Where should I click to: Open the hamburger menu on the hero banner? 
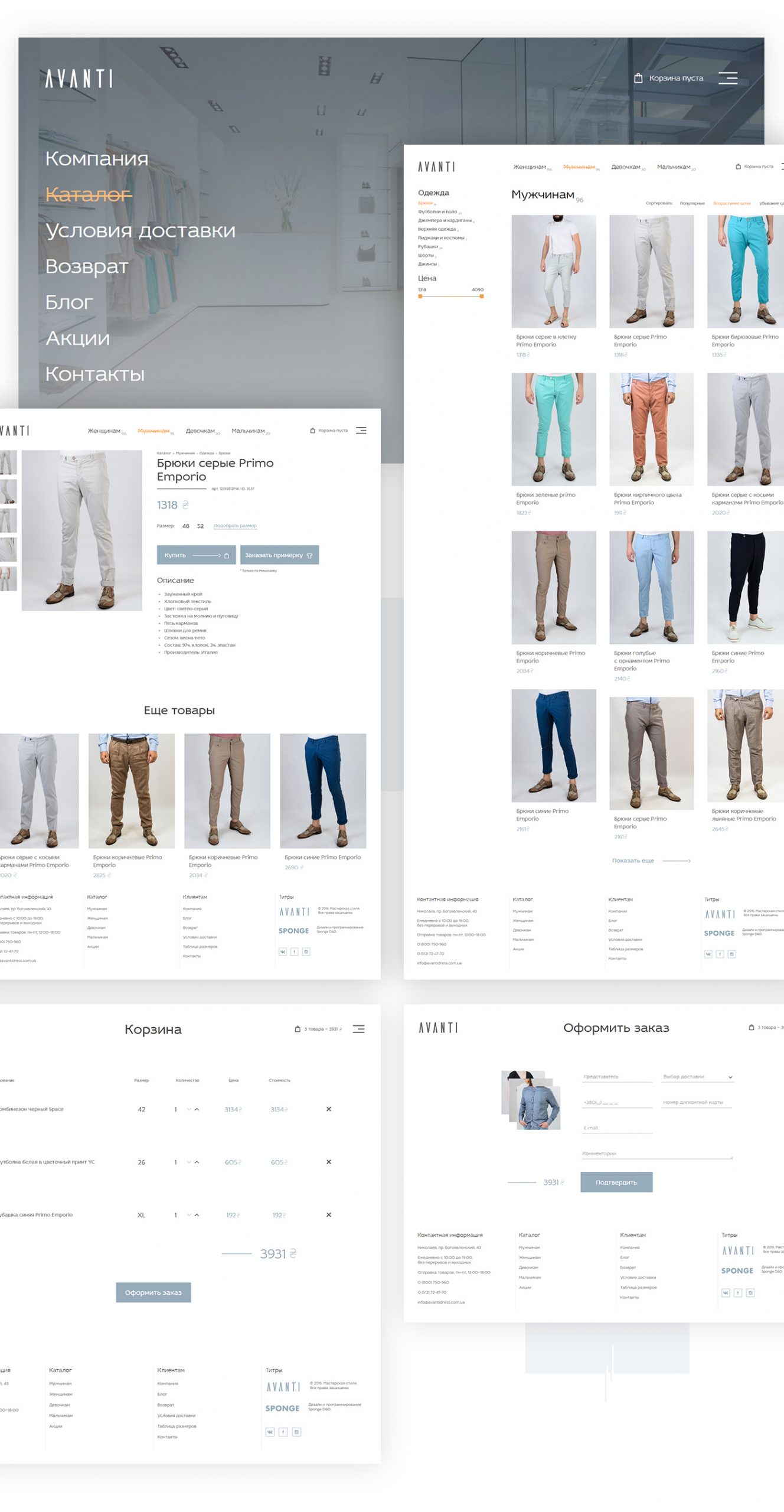727,78
